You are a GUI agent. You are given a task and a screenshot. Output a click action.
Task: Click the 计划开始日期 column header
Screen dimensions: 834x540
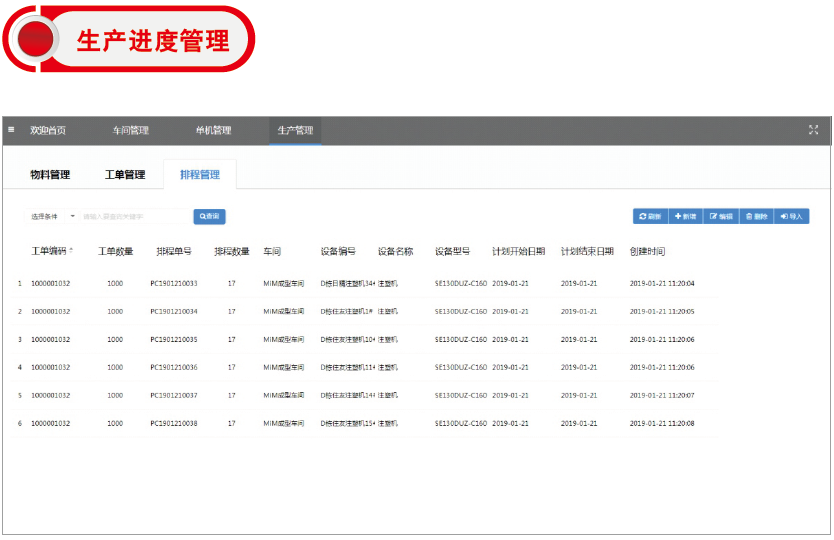point(519,251)
